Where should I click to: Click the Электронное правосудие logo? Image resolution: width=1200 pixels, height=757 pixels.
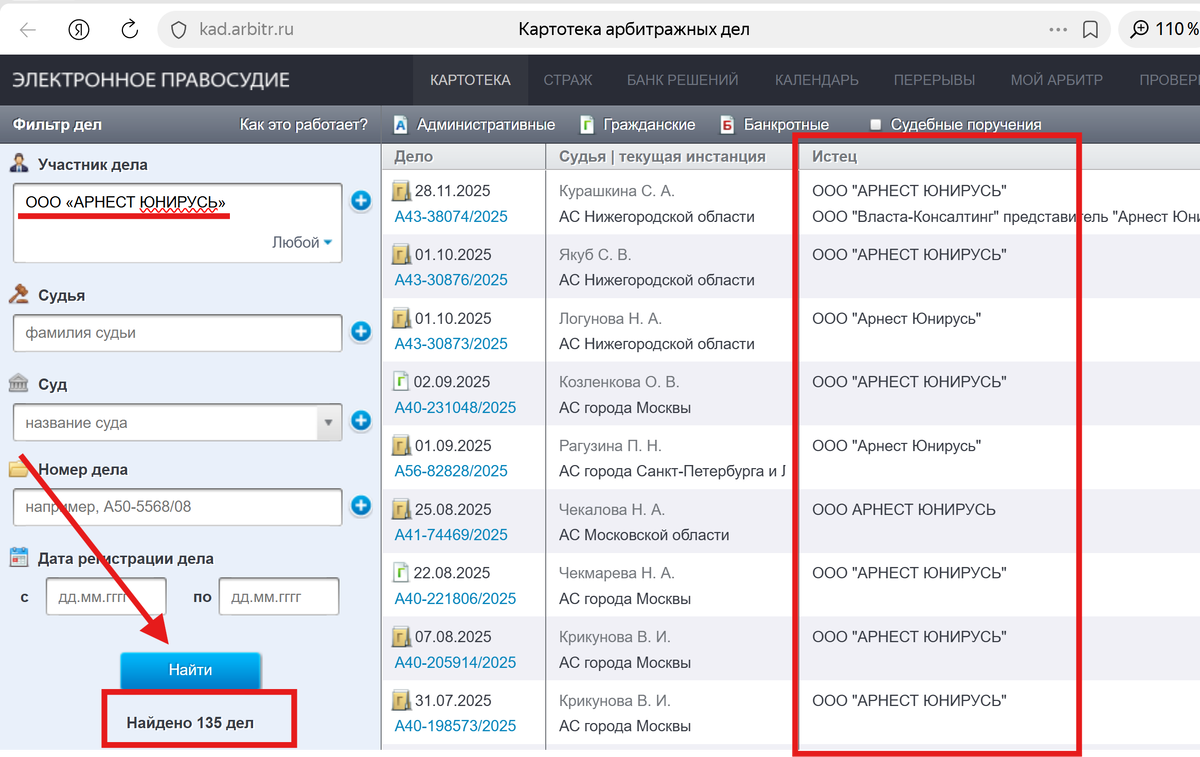(151, 80)
